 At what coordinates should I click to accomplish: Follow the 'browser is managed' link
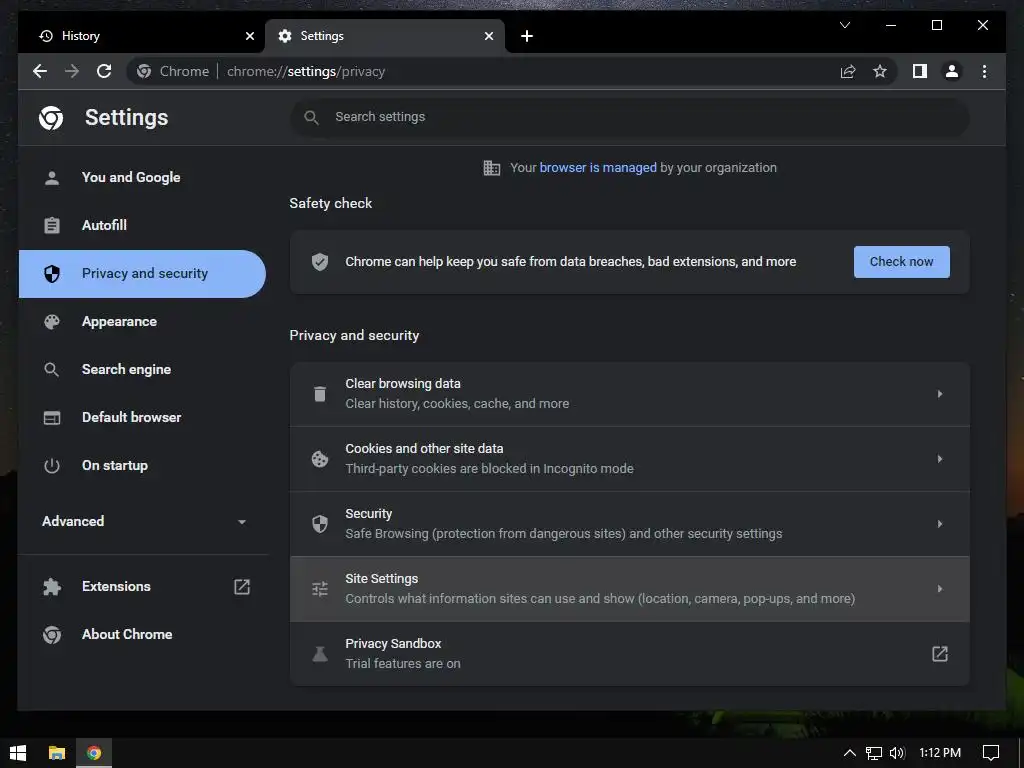coord(598,168)
